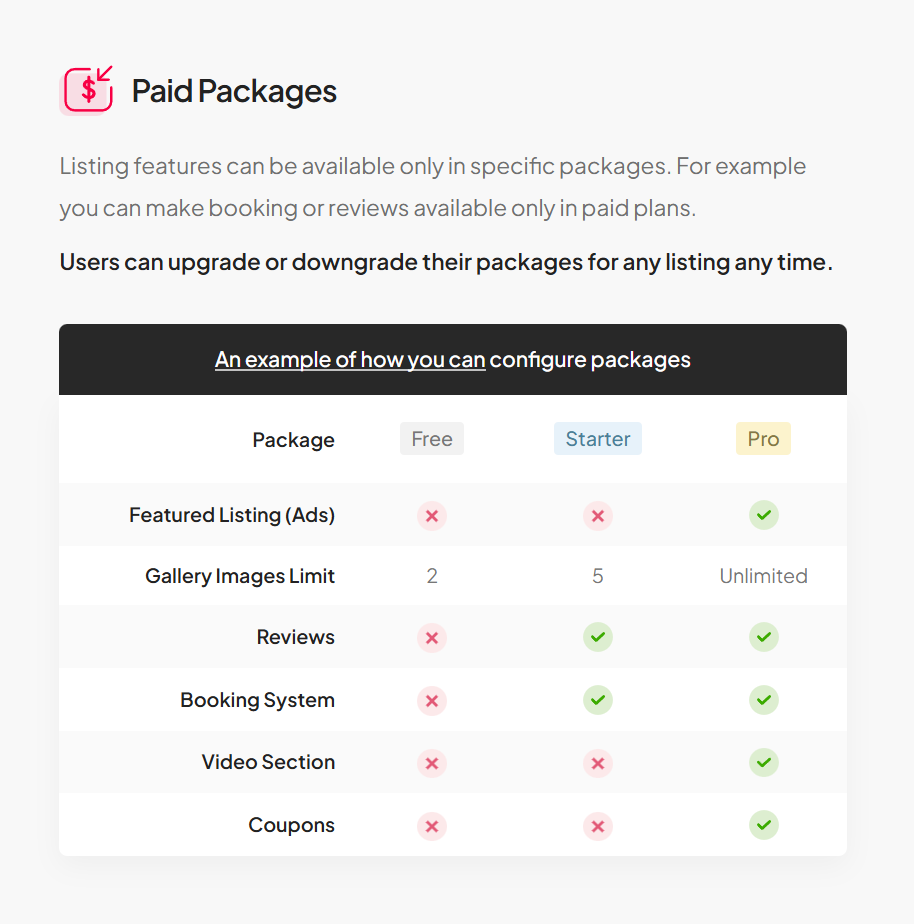Click the red cross for Free Featured Listing
Viewport: 914px width, 924px height.
(x=432, y=516)
